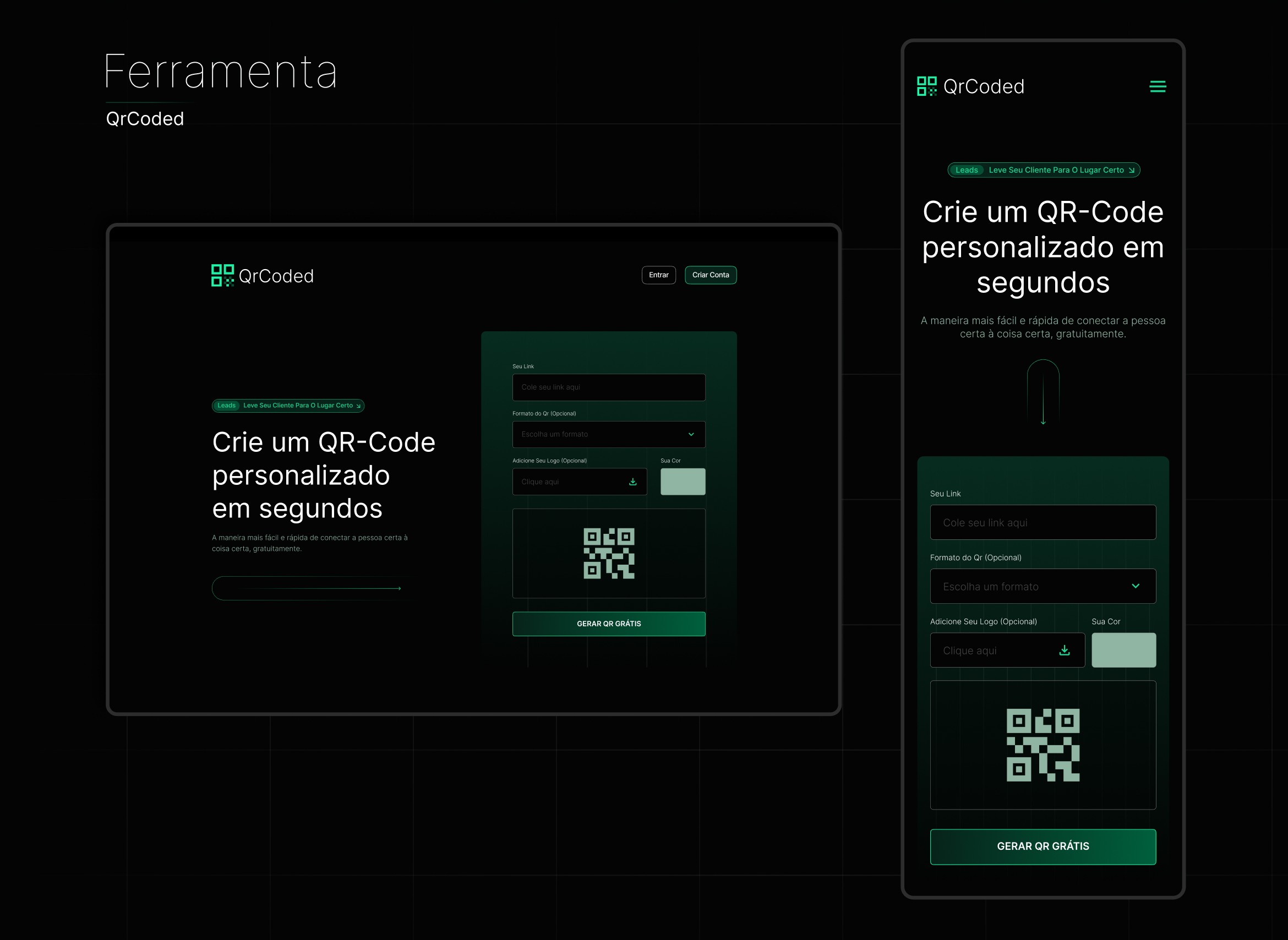
Task: Click the mobile Leads tag badge
Action: 967,170
